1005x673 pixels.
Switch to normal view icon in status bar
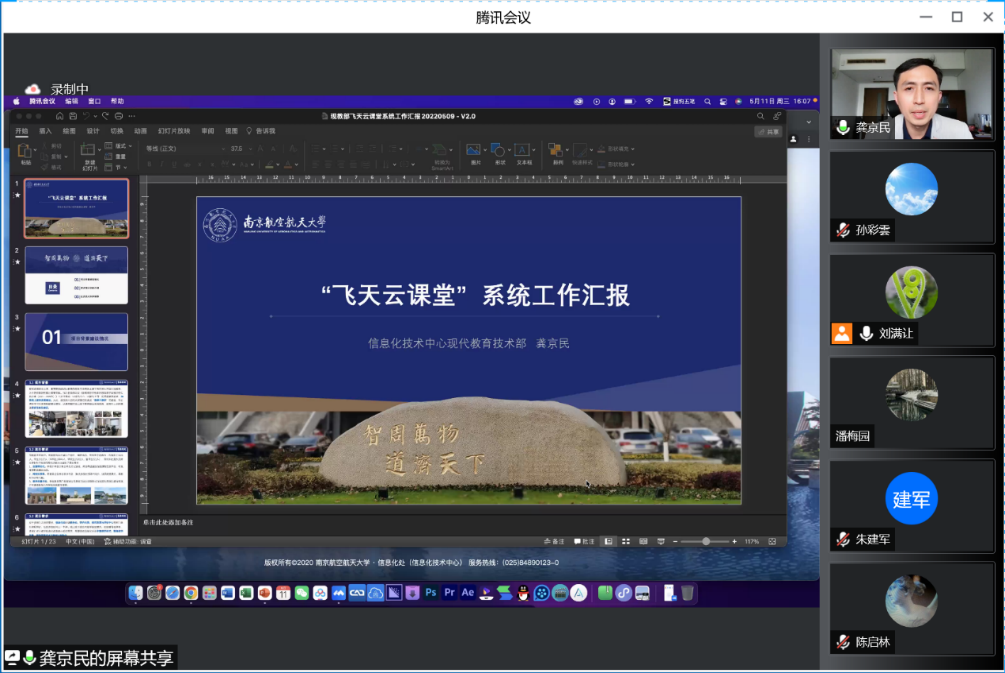[x=608, y=542]
